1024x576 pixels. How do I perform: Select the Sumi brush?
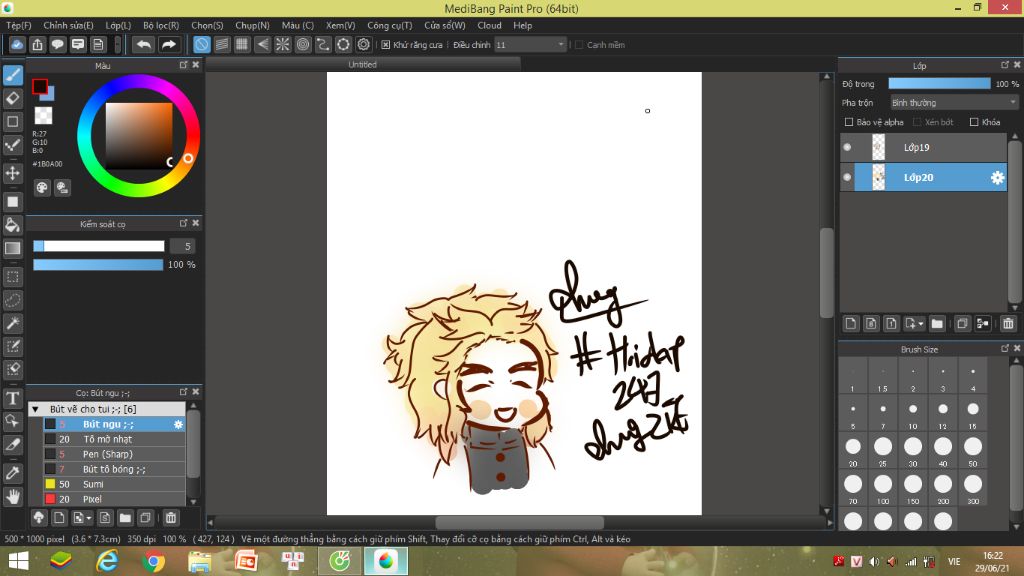(x=114, y=485)
